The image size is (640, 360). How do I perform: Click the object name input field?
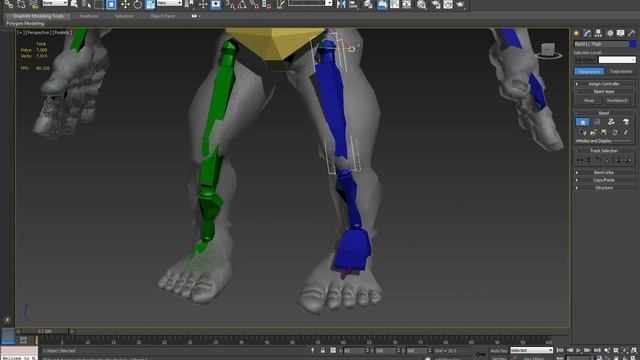[601, 44]
